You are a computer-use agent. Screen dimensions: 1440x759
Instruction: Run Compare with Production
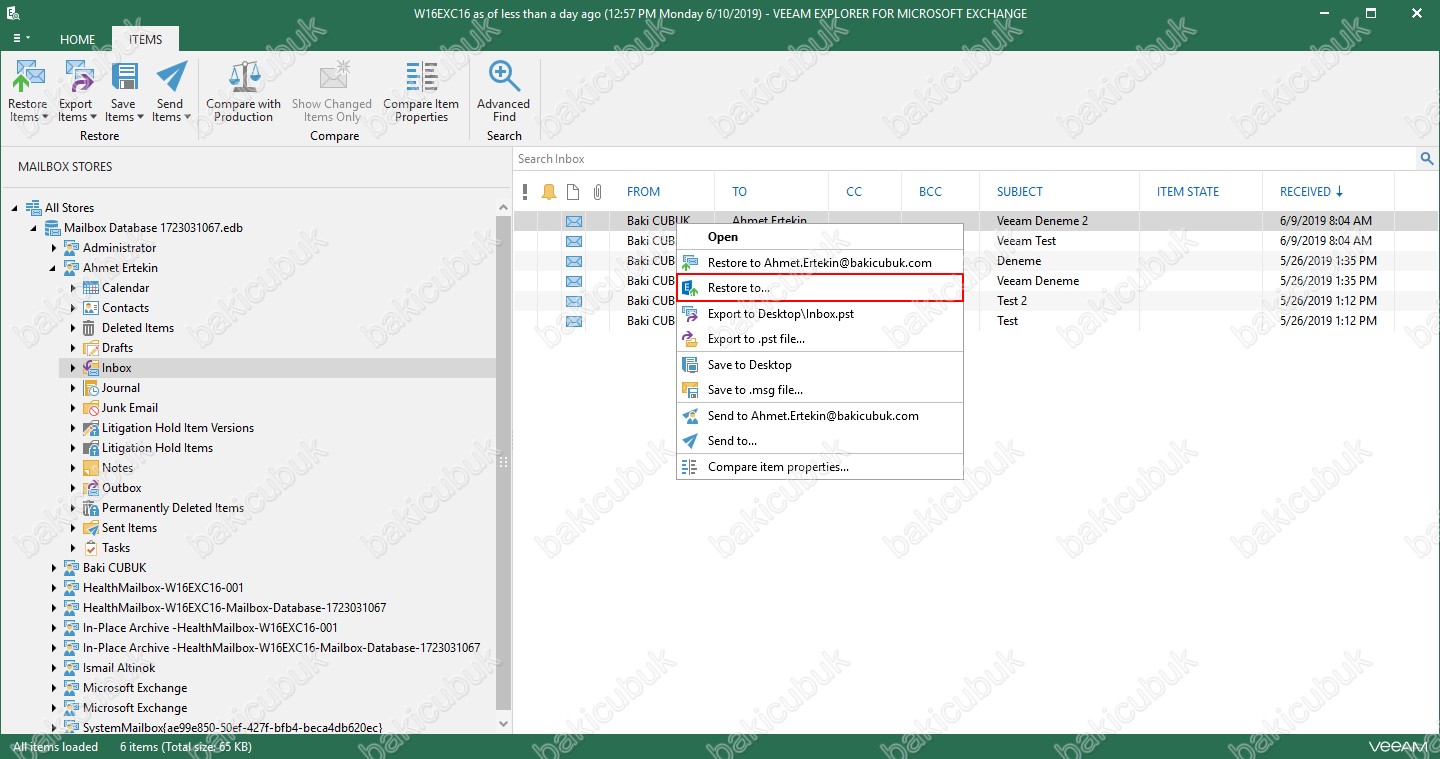[244, 91]
